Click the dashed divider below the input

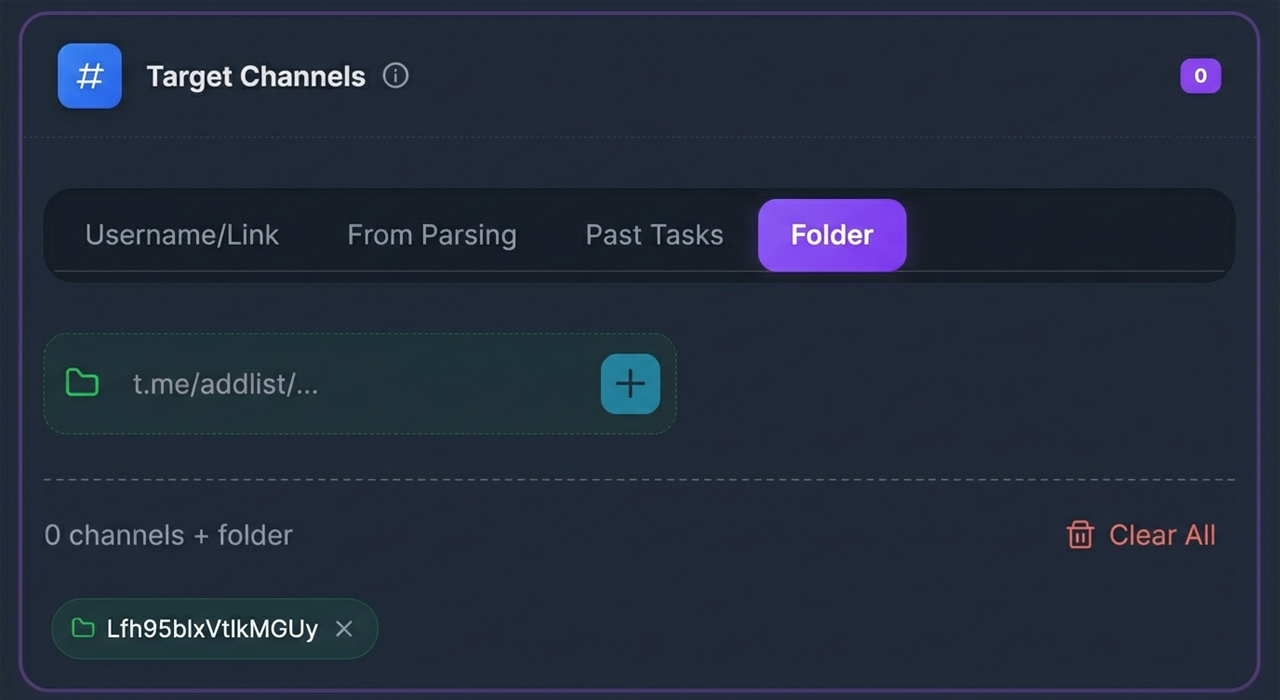pos(640,480)
